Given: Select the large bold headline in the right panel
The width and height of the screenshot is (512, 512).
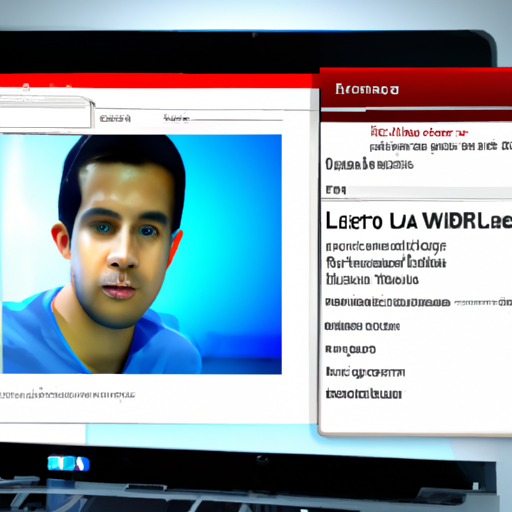Looking at the screenshot, I should (418, 221).
